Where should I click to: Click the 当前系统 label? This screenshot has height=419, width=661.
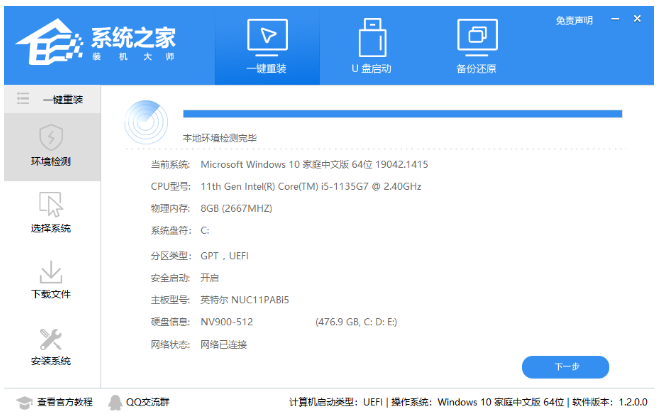(x=170, y=164)
